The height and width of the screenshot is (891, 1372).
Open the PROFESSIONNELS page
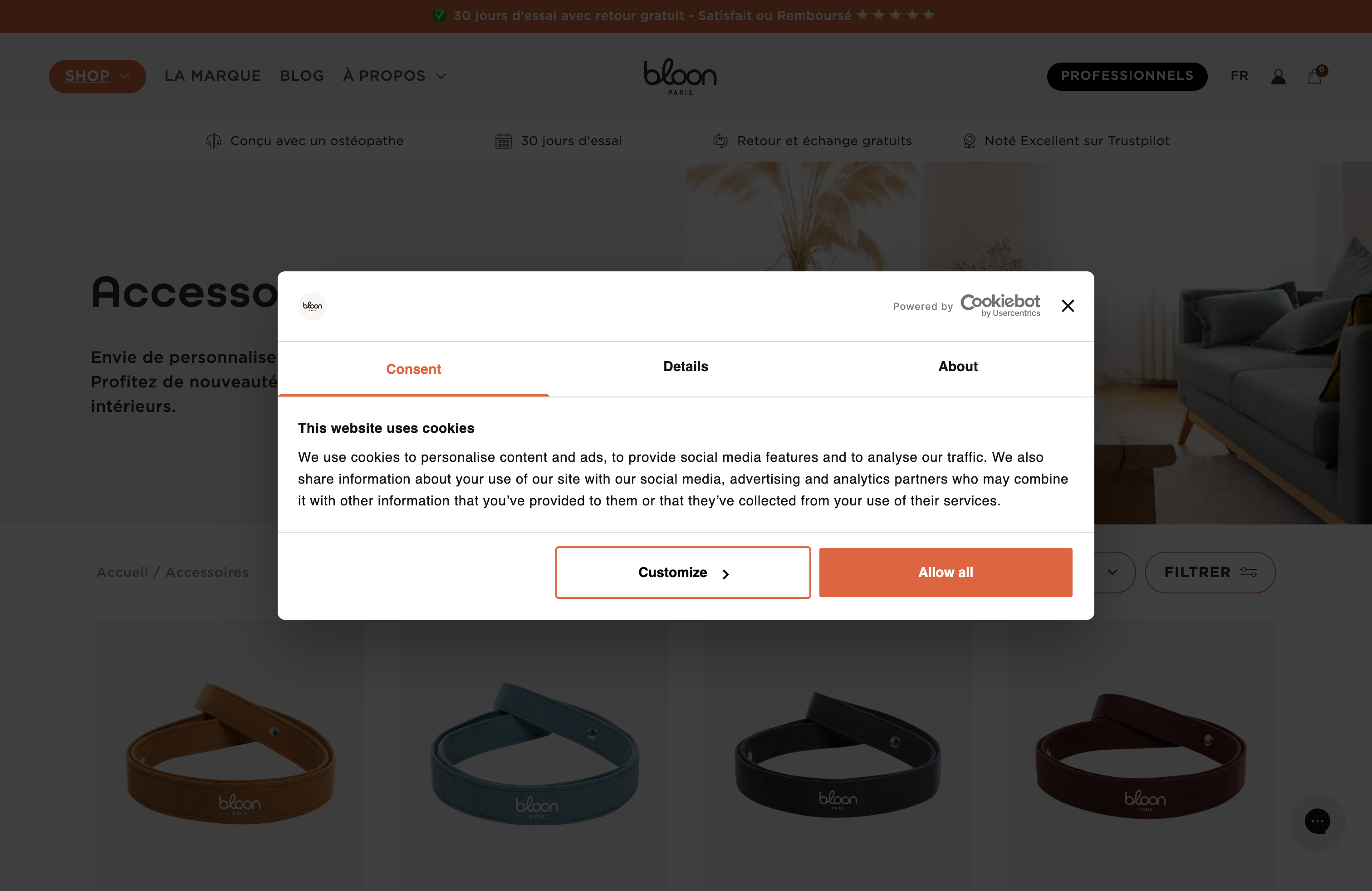click(x=1127, y=76)
